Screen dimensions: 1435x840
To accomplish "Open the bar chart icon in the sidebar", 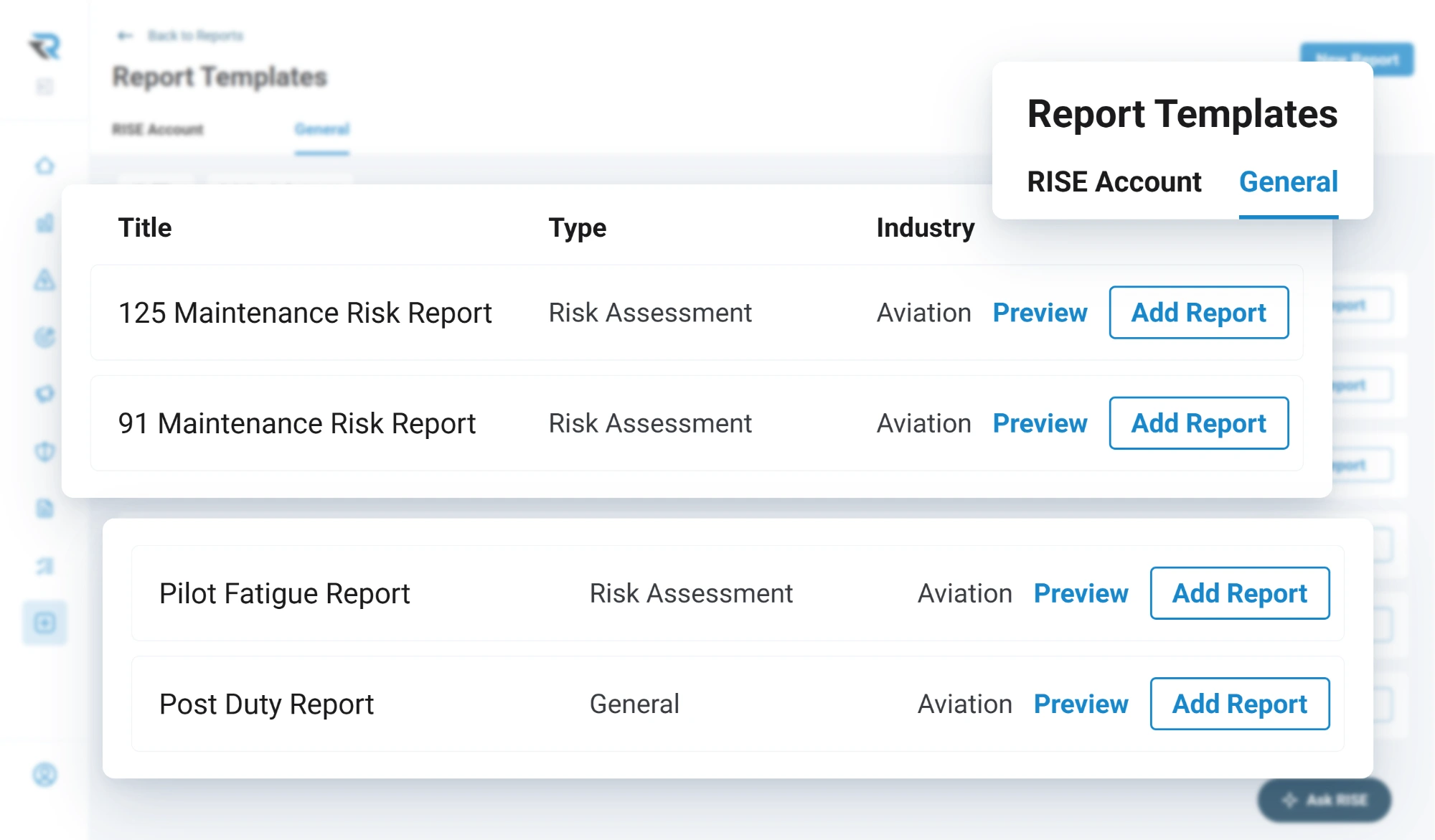I will (44, 223).
